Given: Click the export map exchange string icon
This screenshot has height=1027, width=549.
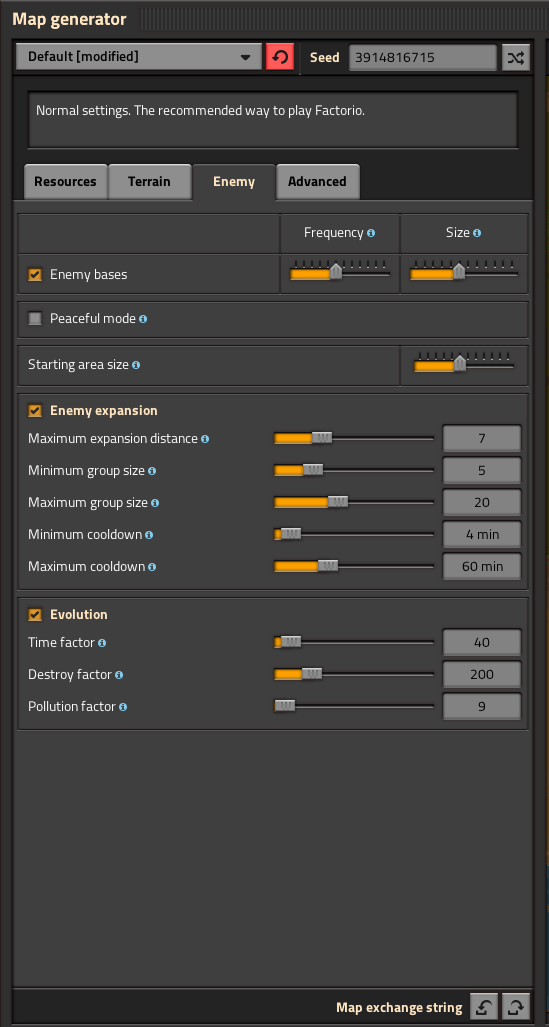Looking at the screenshot, I should [516, 1007].
